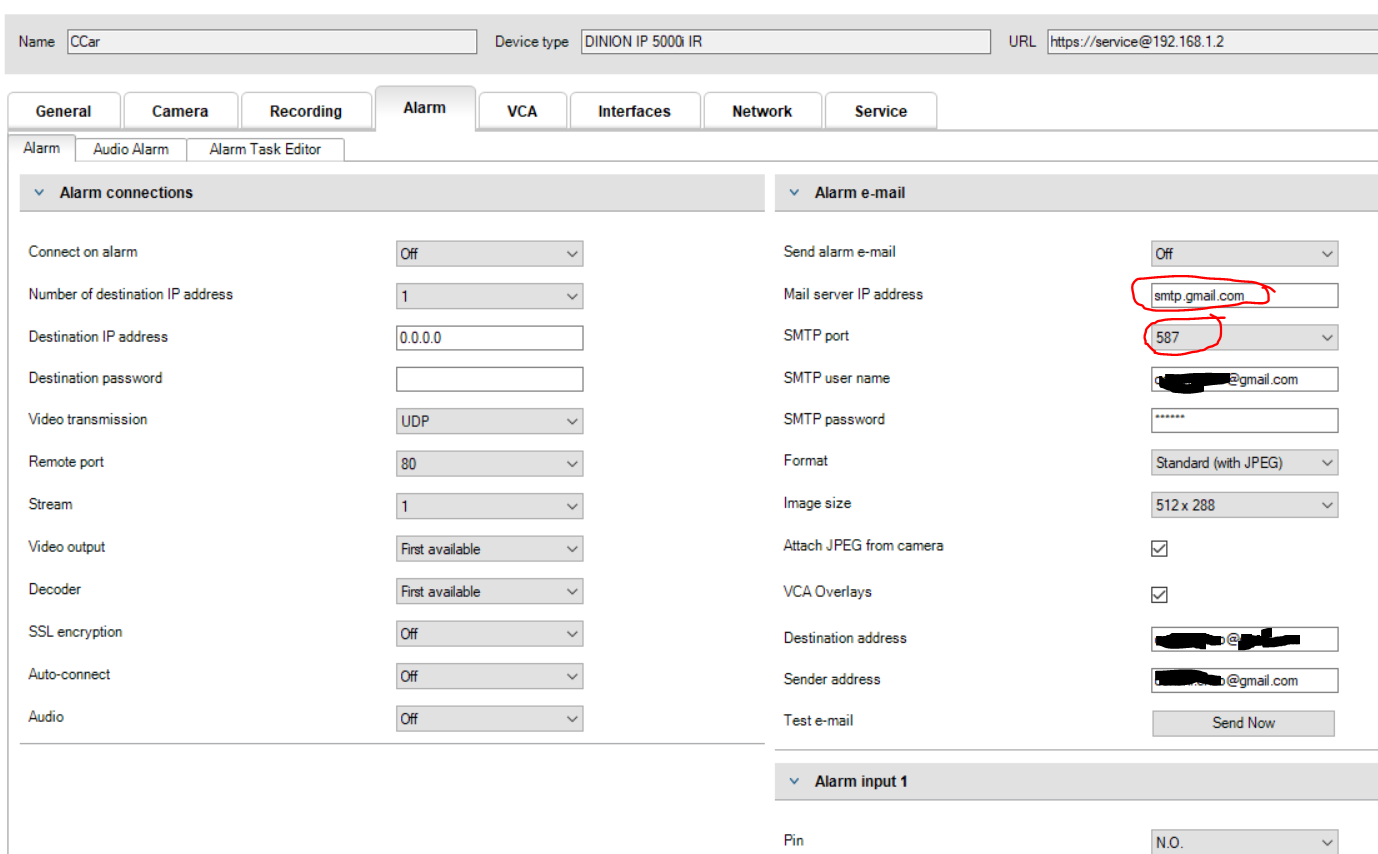This screenshot has height=854, width=1378.
Task: Toggle Attach JPEG from camera checkbox
Action: pyautogui.click(x=1159, y=548)
